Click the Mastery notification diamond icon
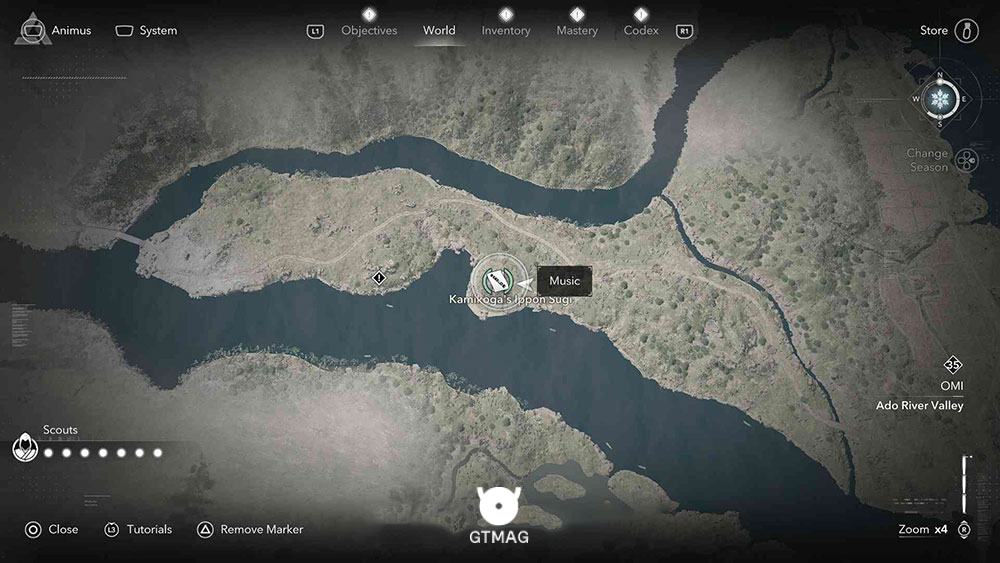1000x563 pixels. (577, 14)
